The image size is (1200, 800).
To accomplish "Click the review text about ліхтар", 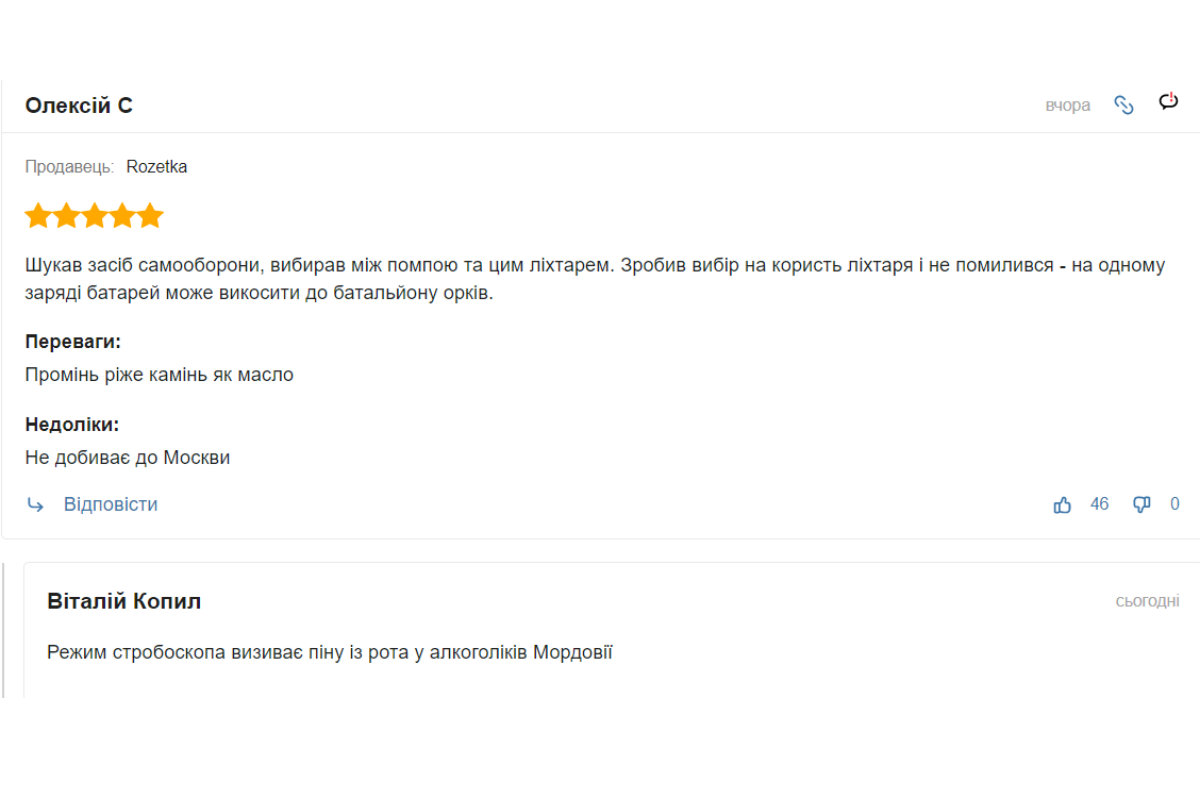I will coord(595,280).
